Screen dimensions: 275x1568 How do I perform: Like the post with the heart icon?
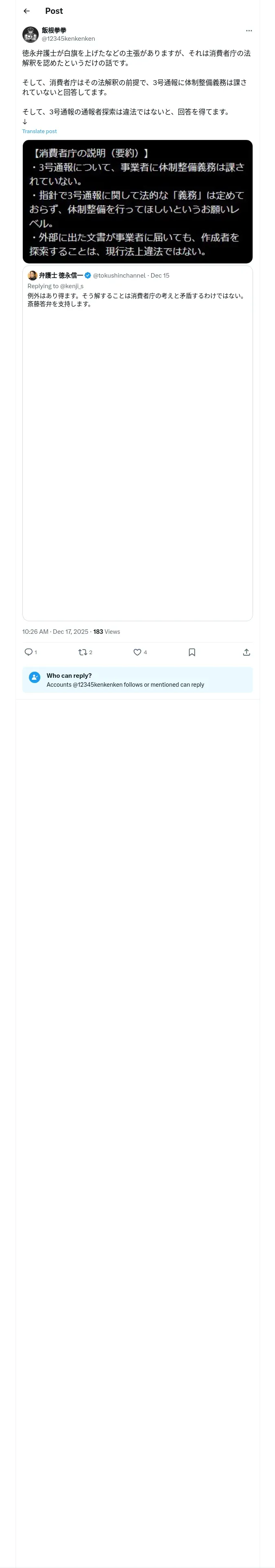(x=137, y=652)
